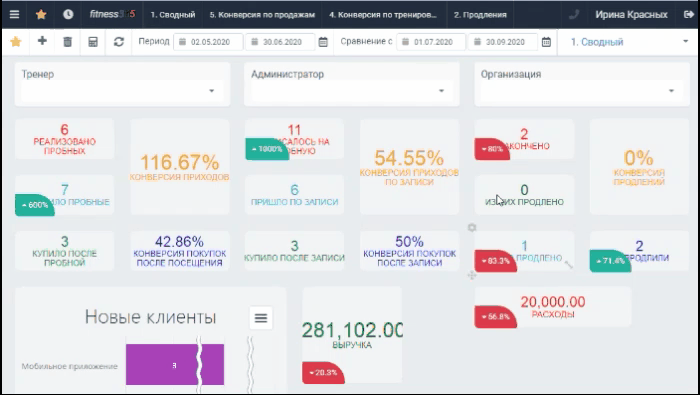Click the yellow star in the toolbar
Screen dimensions: 700x395
tap(16, 42)
